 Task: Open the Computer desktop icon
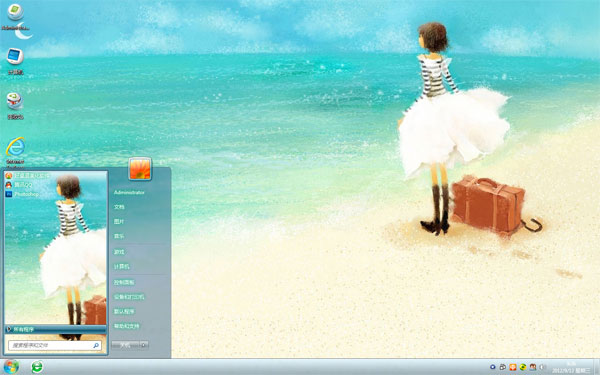(x=15, y=61)
